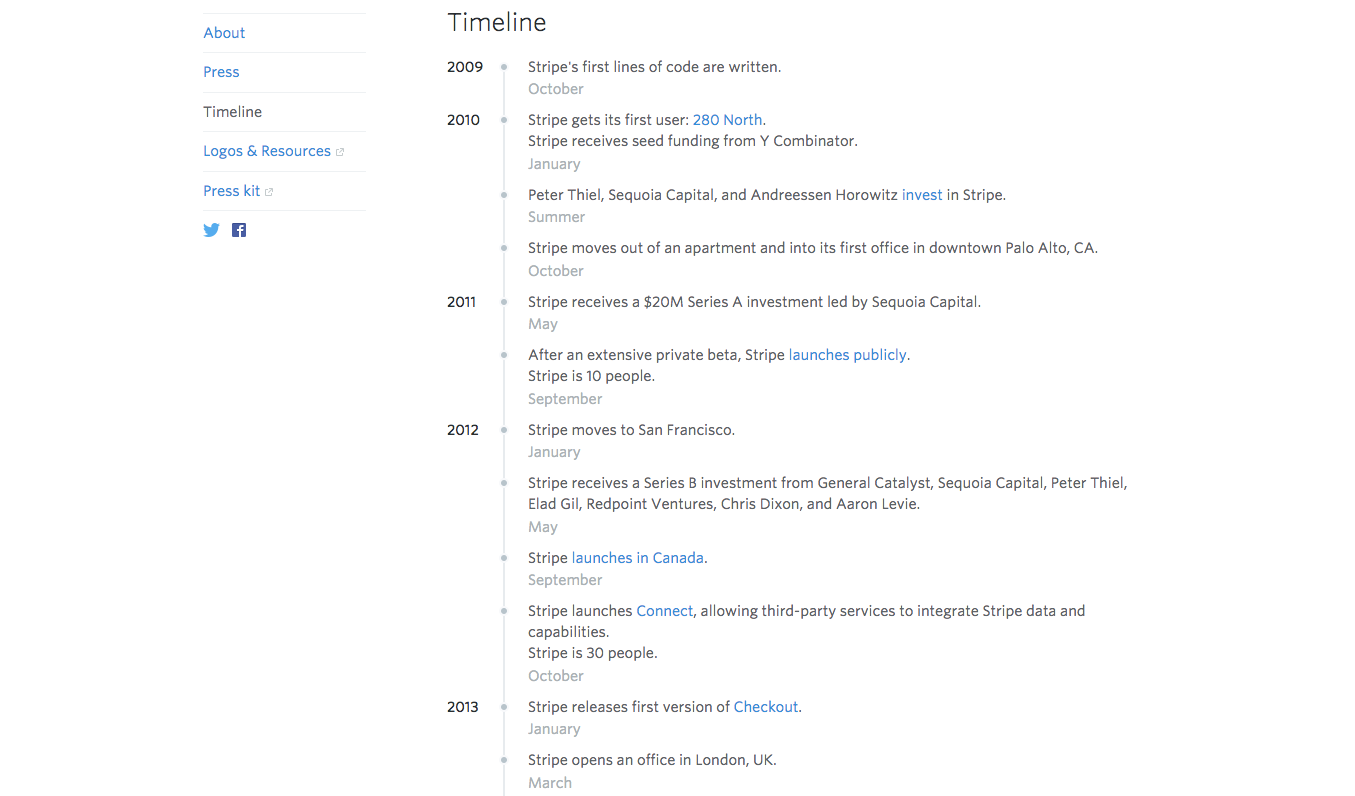
Task: Click external link icon beside Press kit
Action: 269,192
